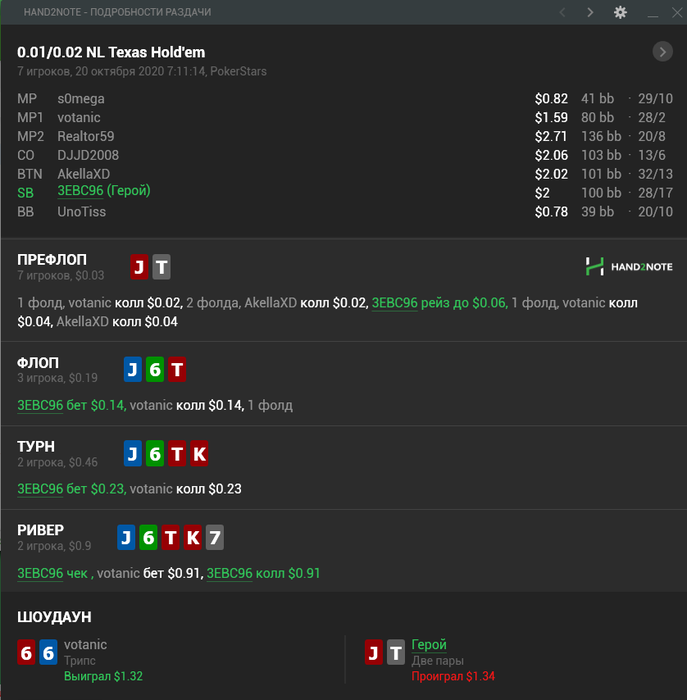Click UnoTiss's $0.78 stack value
Viewport: 687px width, 700px height.
(551, 211)
